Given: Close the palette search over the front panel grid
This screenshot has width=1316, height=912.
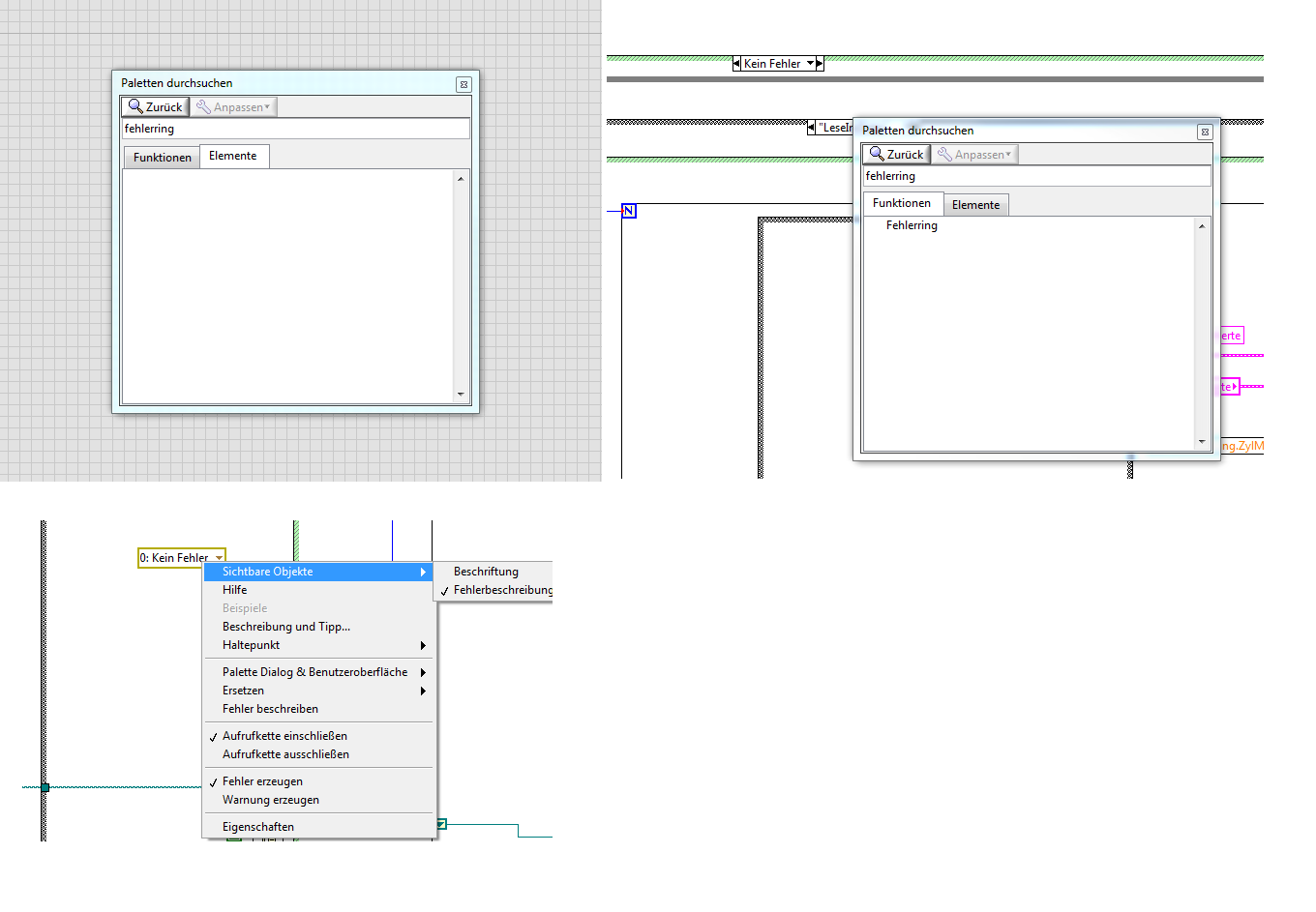Looking at the screenshot, I should pyautogui.click(x=464, y=84).
